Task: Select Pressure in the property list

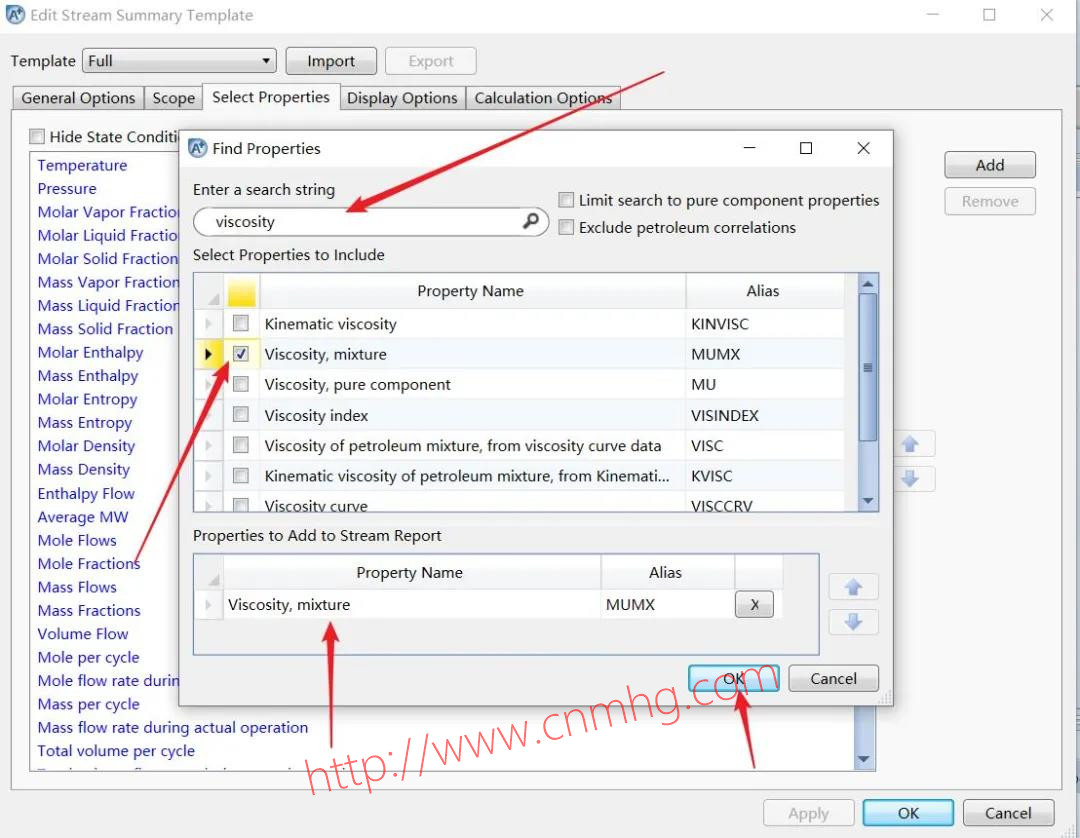Action: pyautogui.click(x=67, y=189)
